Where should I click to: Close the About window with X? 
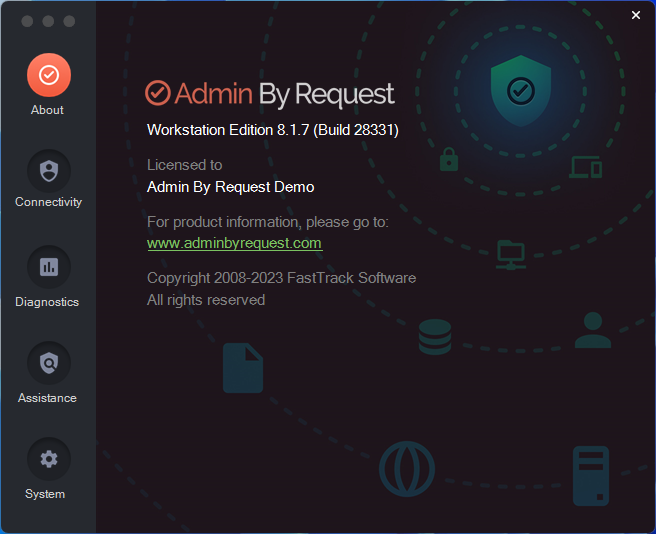pyautogui.click(x=636, y=15)
